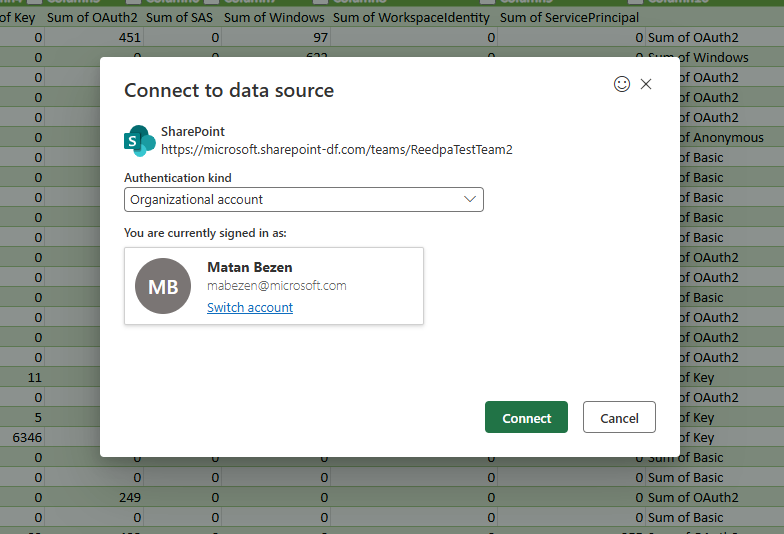Select the Sum of SAS column header
Viewport: 784px width, 534px height.
coord(181,18)
